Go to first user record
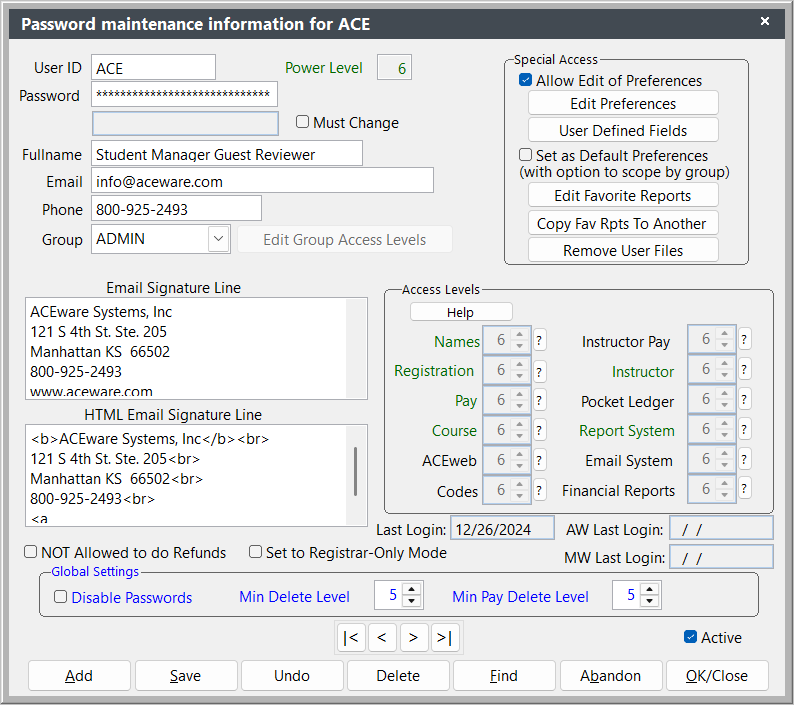 tap(351, 637)
